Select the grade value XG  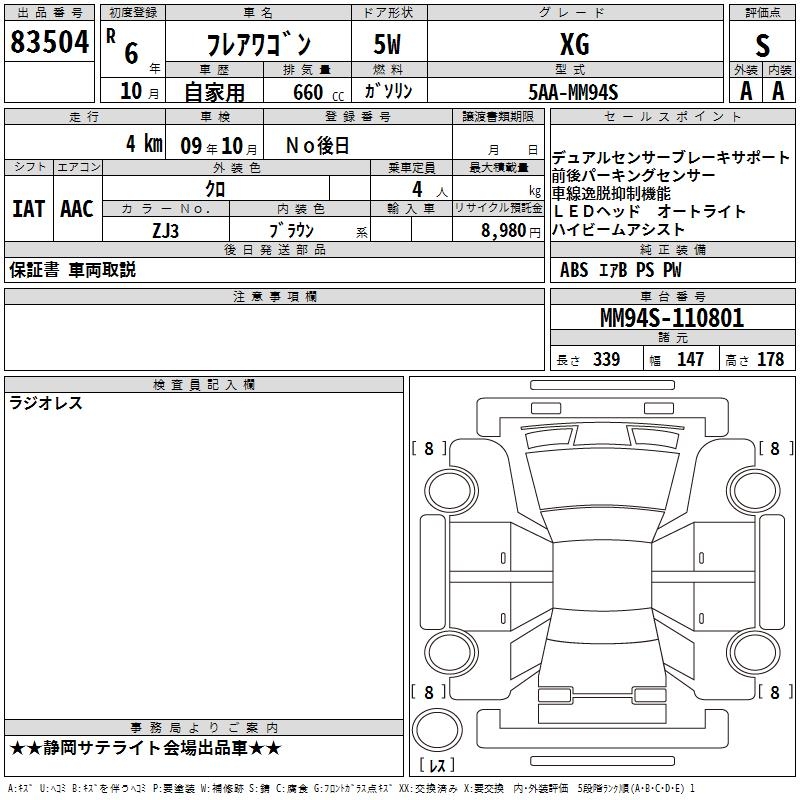click(575, 44)
